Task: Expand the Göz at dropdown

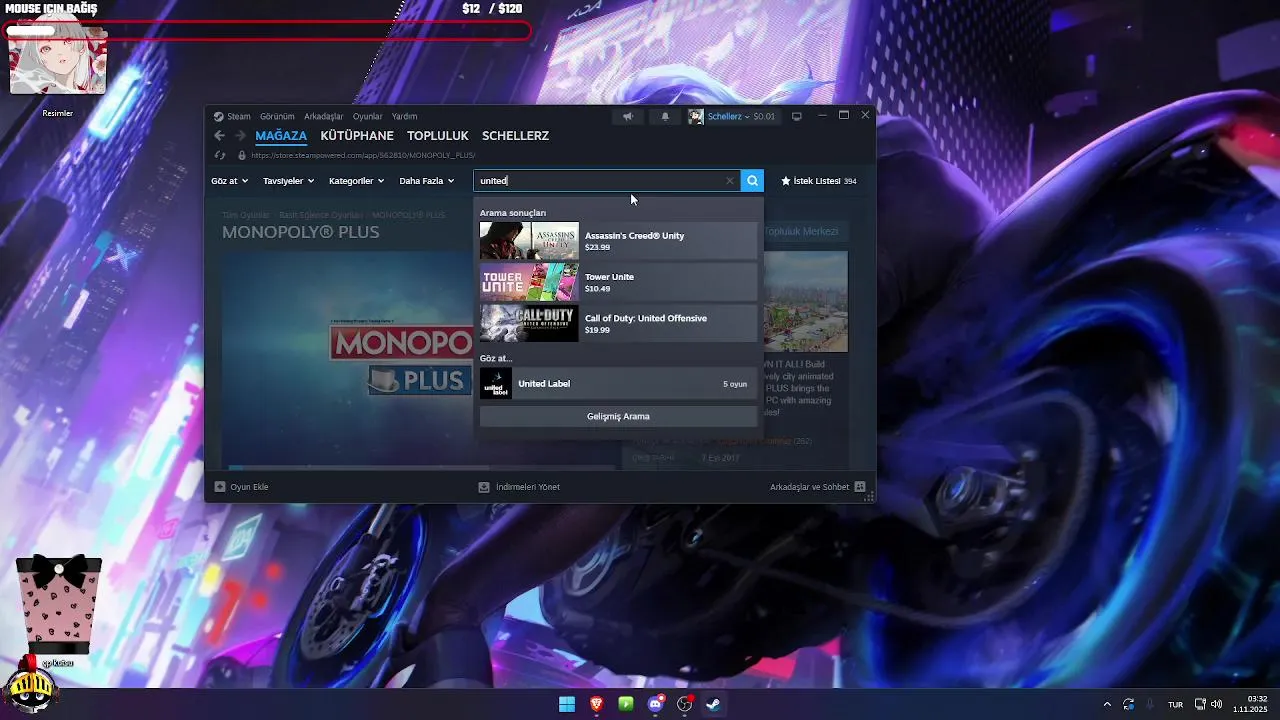Action: click(229, 181)
